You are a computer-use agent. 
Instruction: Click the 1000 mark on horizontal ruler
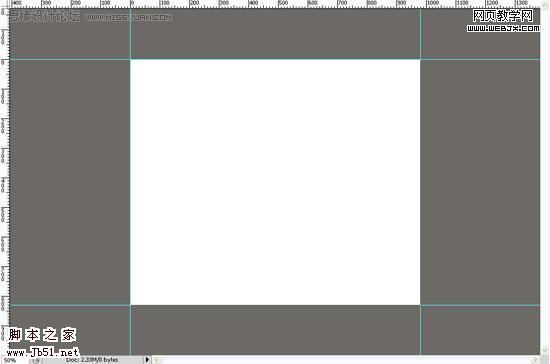432,3
